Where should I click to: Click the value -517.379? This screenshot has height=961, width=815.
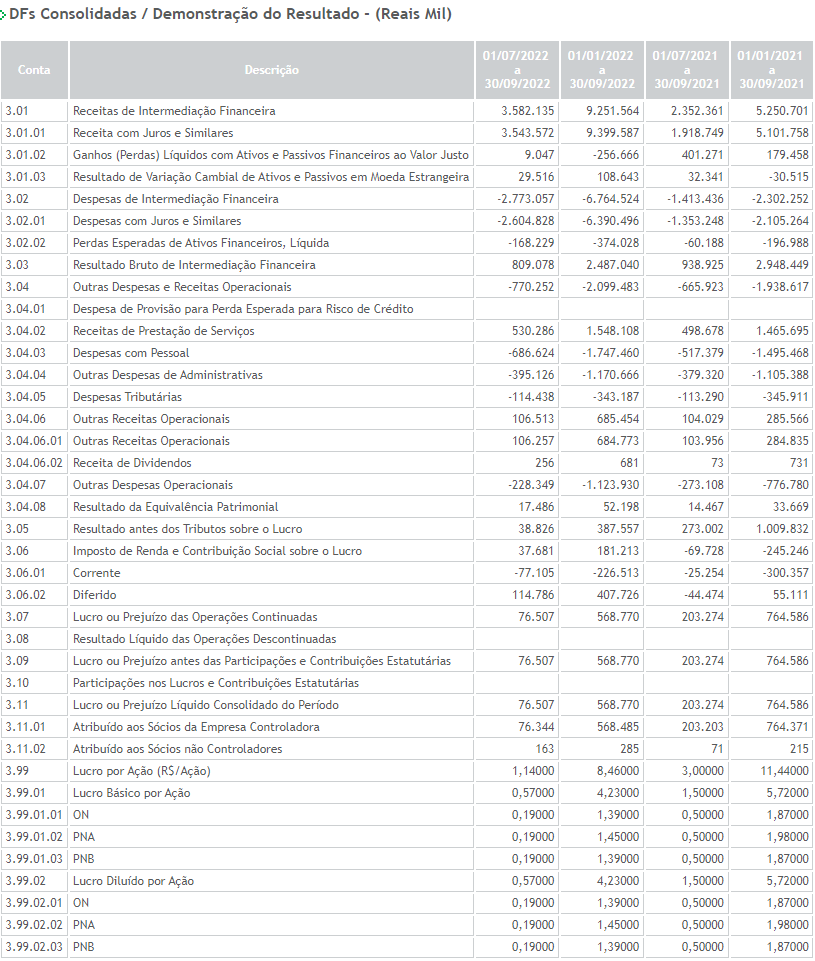[x=701, y=354]
